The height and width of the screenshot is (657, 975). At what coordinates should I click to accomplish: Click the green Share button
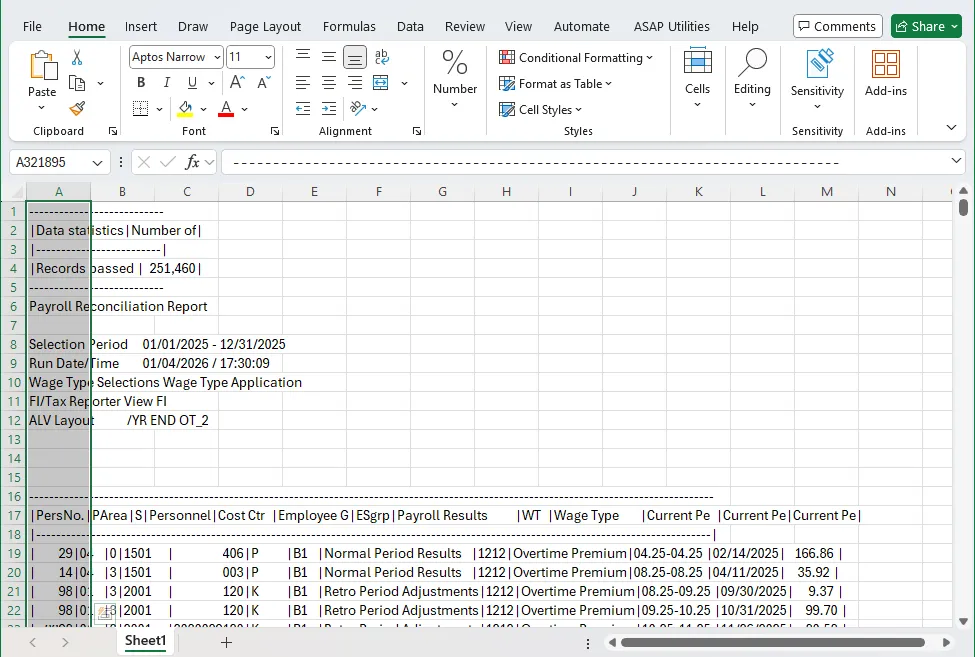(926, 26)
